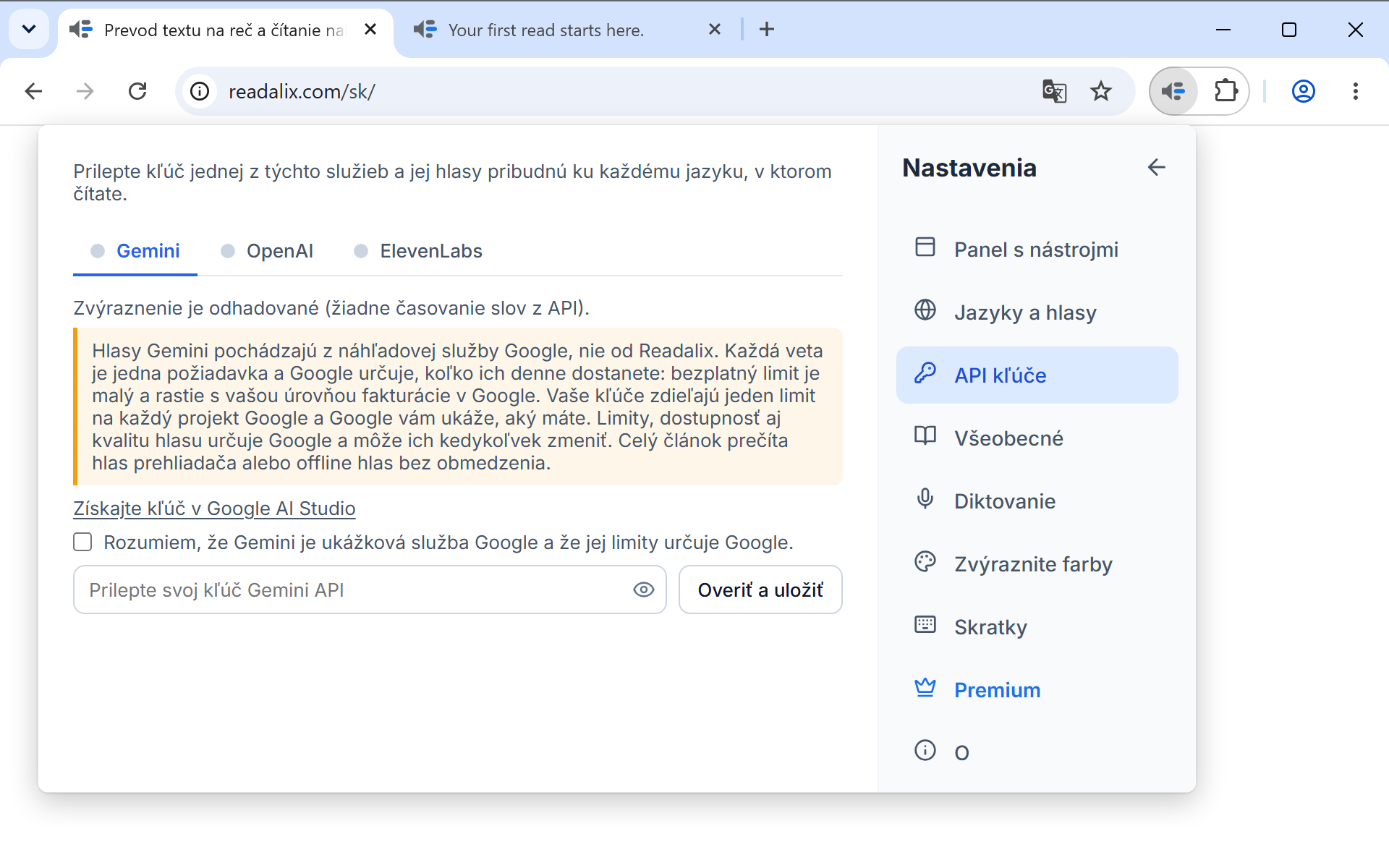View site information icon

[x=200, y=91]
